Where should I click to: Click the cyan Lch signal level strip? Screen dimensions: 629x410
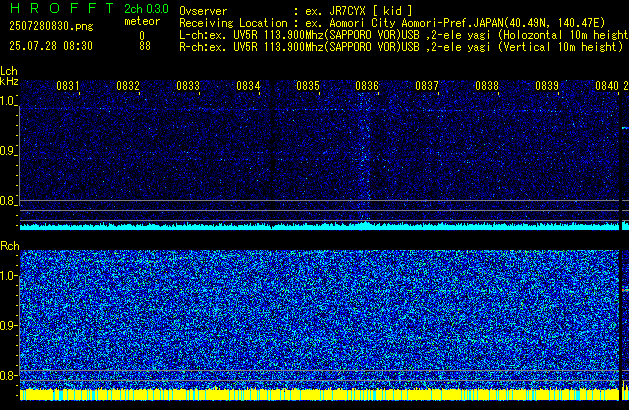[319, 226]
